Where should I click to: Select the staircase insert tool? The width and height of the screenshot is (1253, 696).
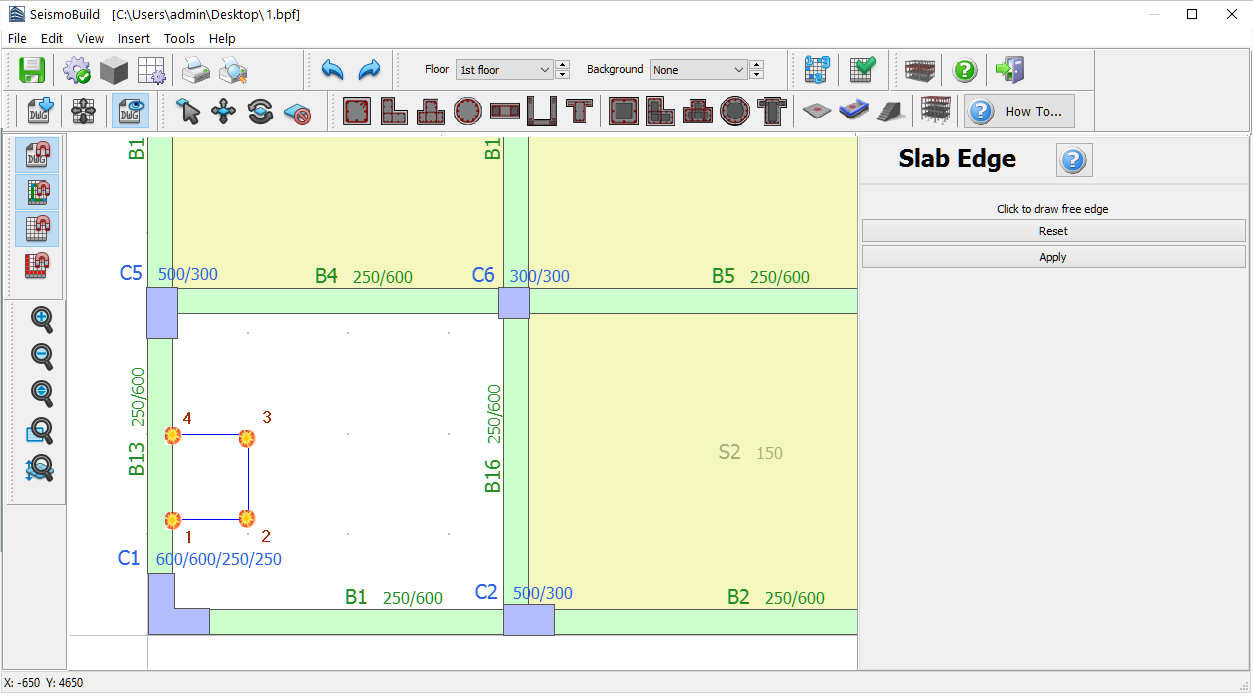click(891, 111)
